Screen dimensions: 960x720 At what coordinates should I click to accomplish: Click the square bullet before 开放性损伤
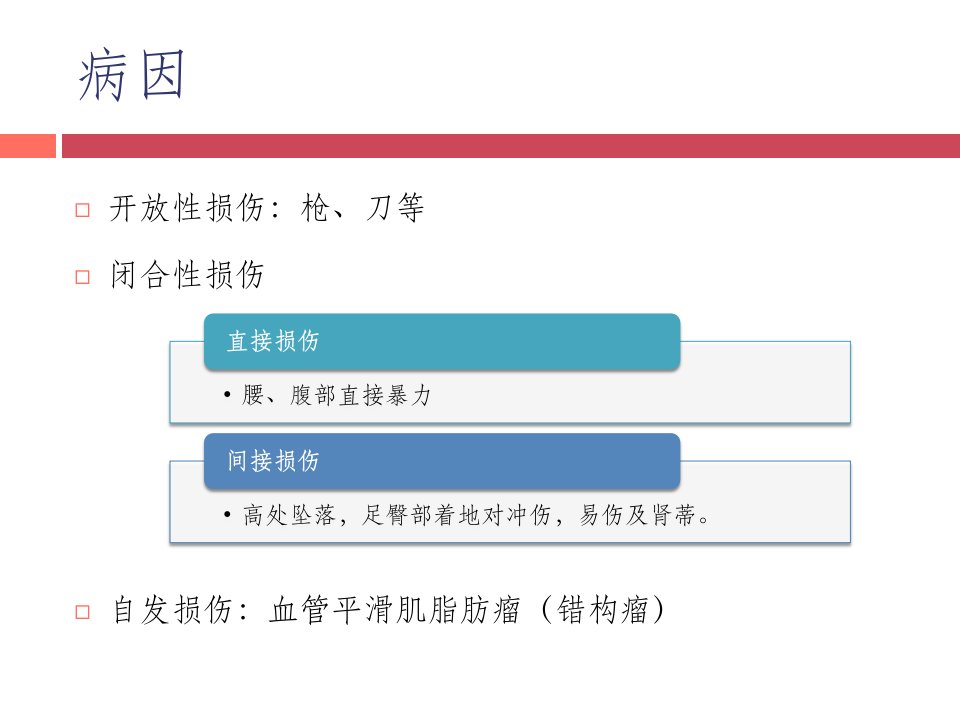coord(83,211)
